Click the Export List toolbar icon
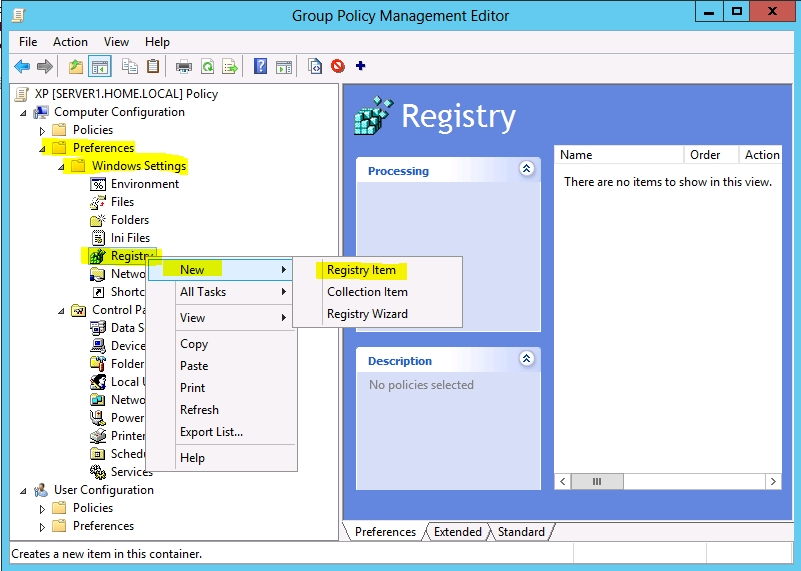Viewport: 801px width, 571px height. [230, 66]
